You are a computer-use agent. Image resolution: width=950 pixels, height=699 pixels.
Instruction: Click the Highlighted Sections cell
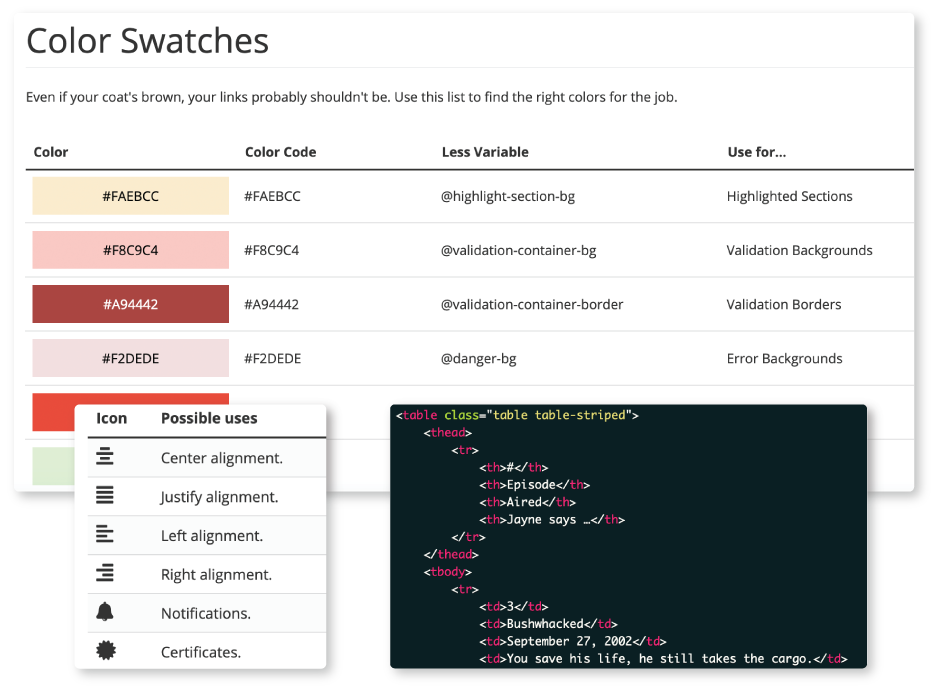789,196
